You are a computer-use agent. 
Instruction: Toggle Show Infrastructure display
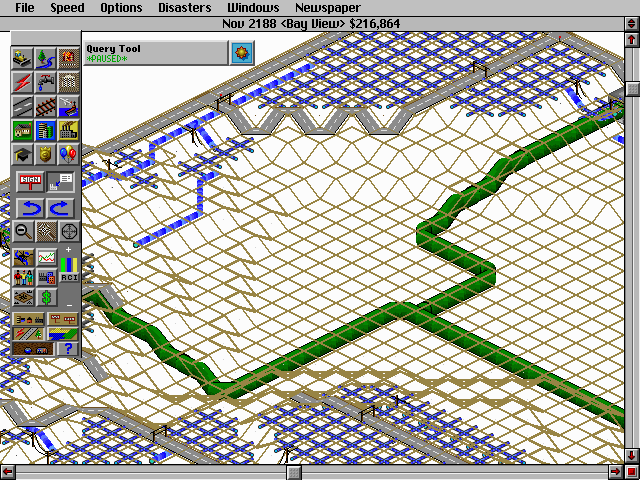pos(28,334)
